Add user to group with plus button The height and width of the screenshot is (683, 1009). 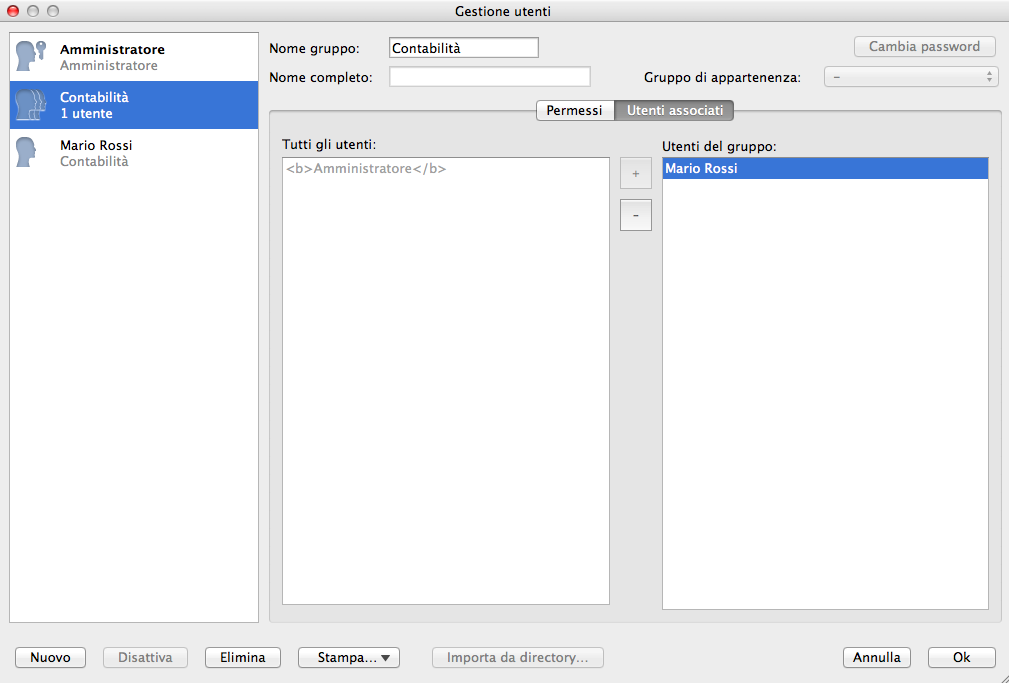[635, 173]
